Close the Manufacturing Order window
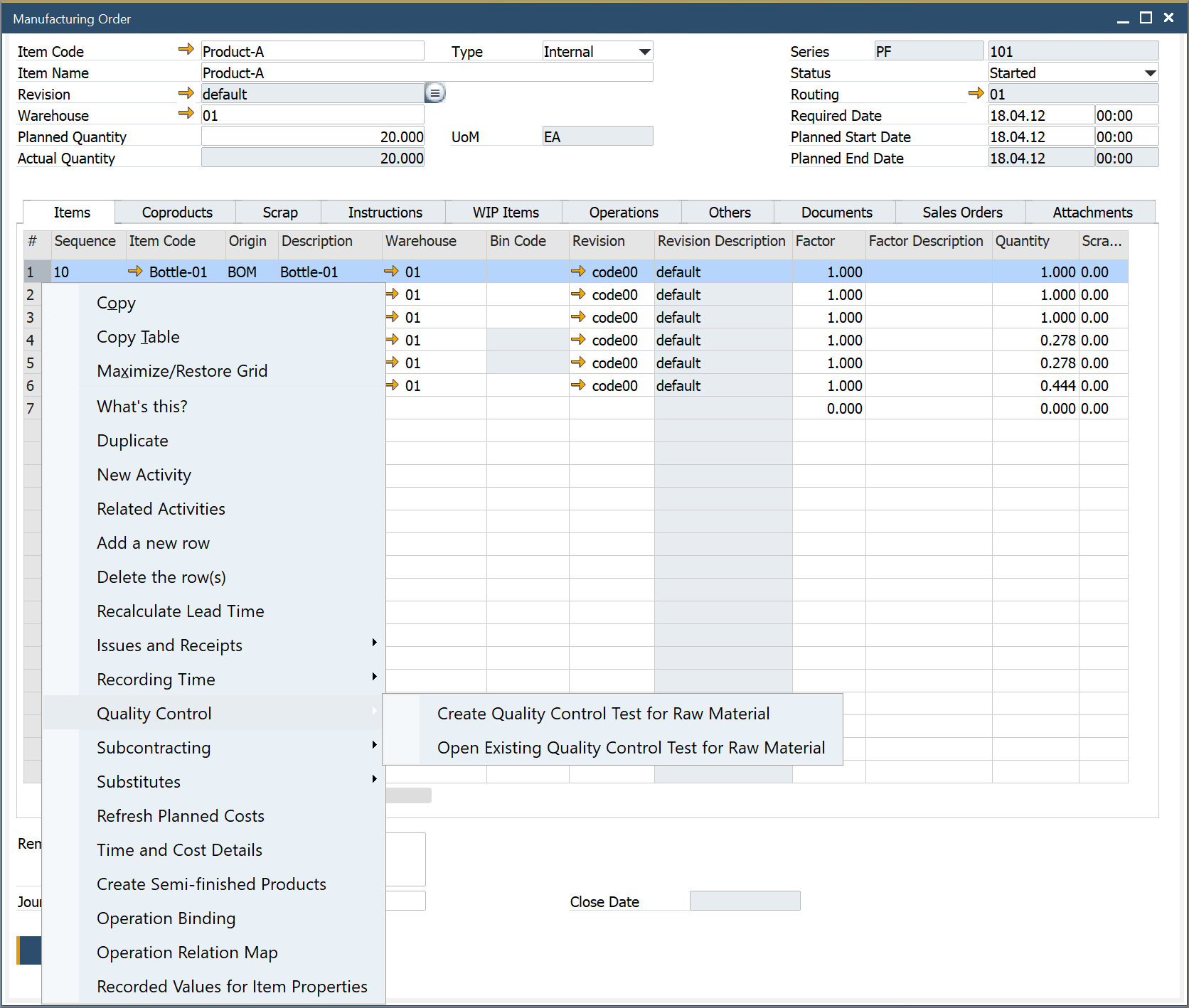This screenshot has height=1008, width=1189. 1168,18
